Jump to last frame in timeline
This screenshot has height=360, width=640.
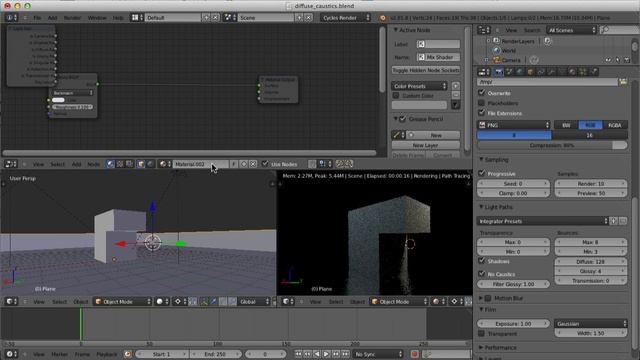pos(345,354)
